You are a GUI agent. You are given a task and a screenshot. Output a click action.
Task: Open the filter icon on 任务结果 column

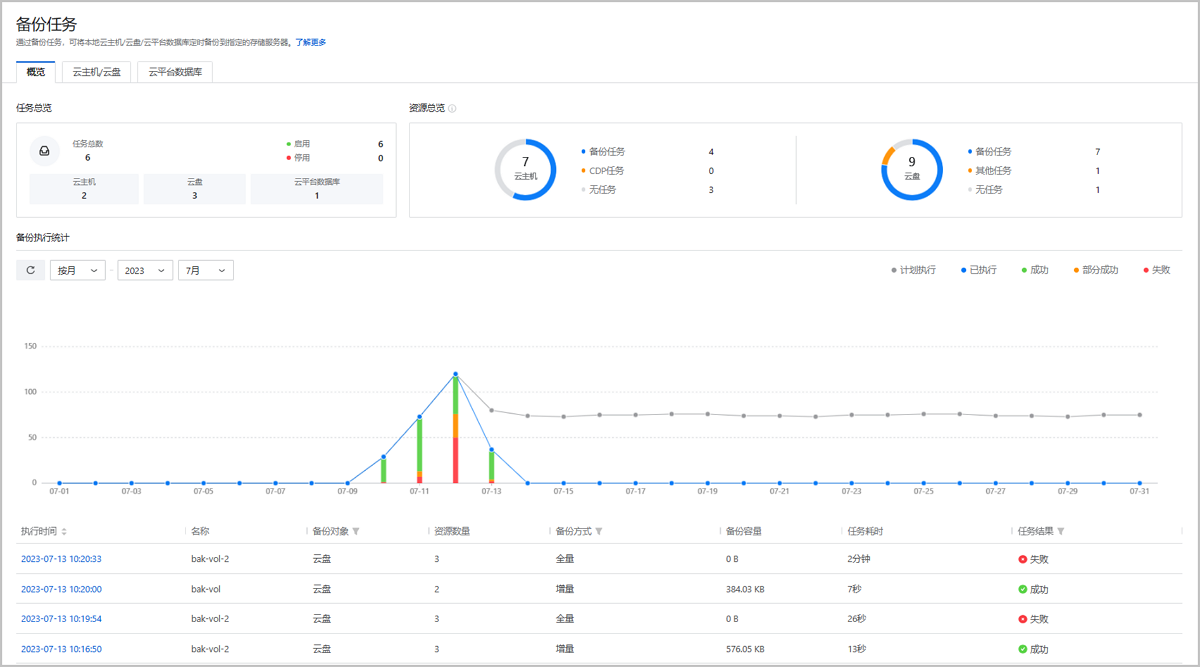[1062, 531]
